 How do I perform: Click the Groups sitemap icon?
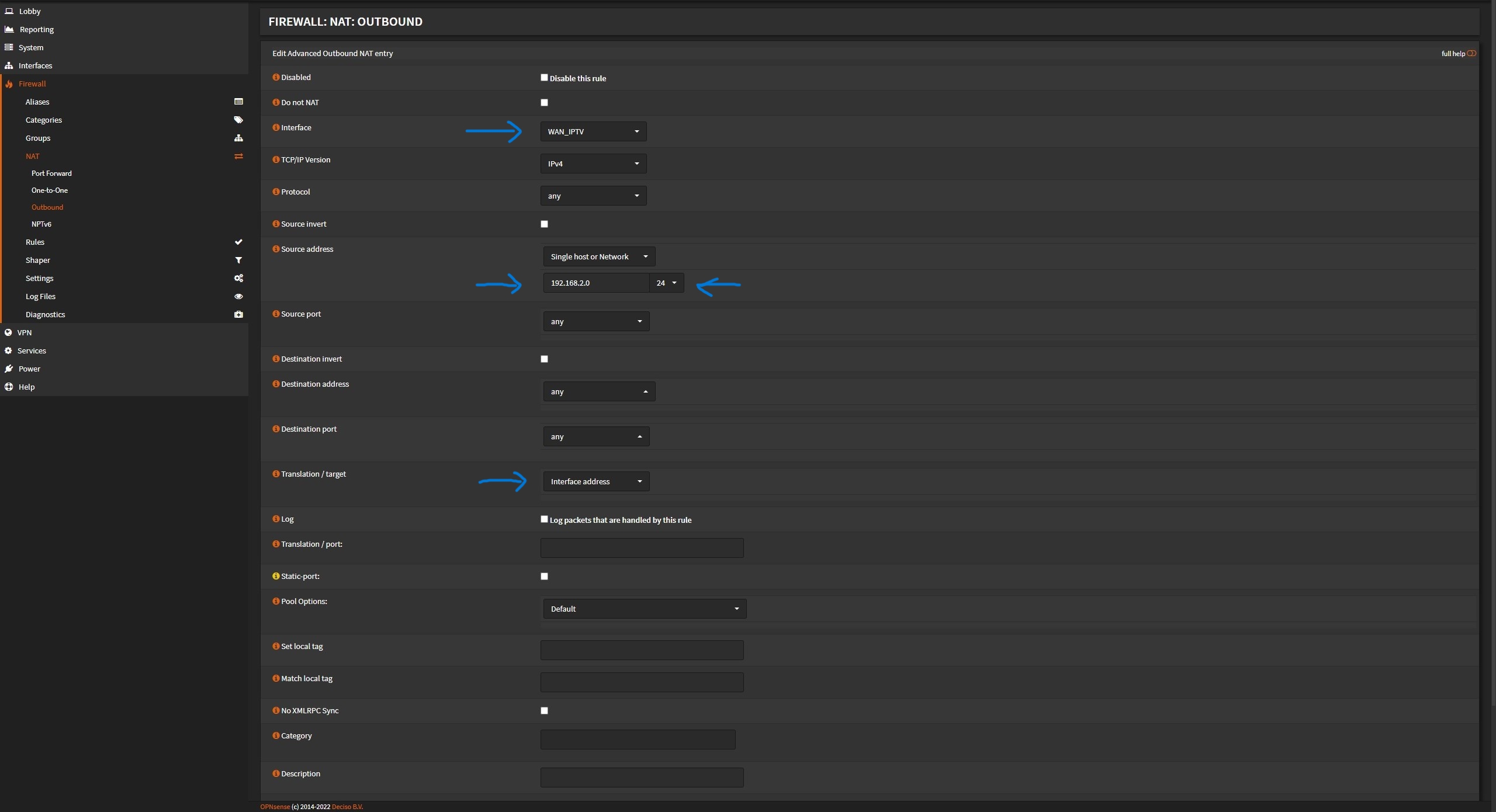tap(238, 138)
